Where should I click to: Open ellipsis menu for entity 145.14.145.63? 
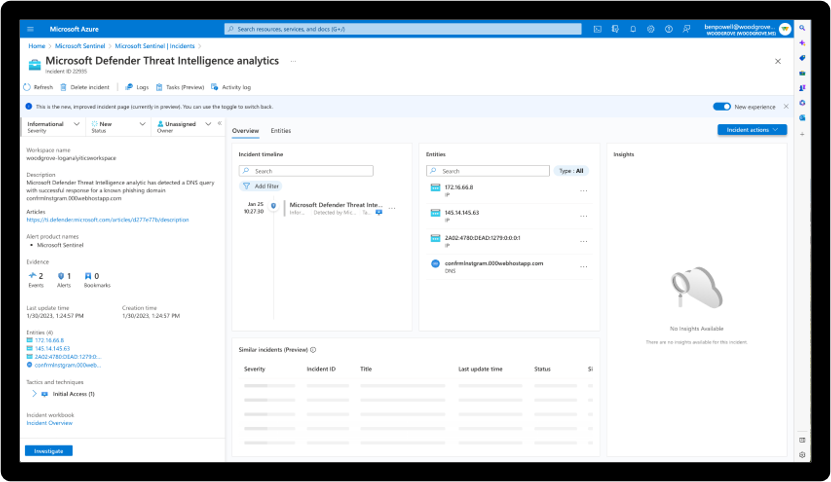coord(584,216)
